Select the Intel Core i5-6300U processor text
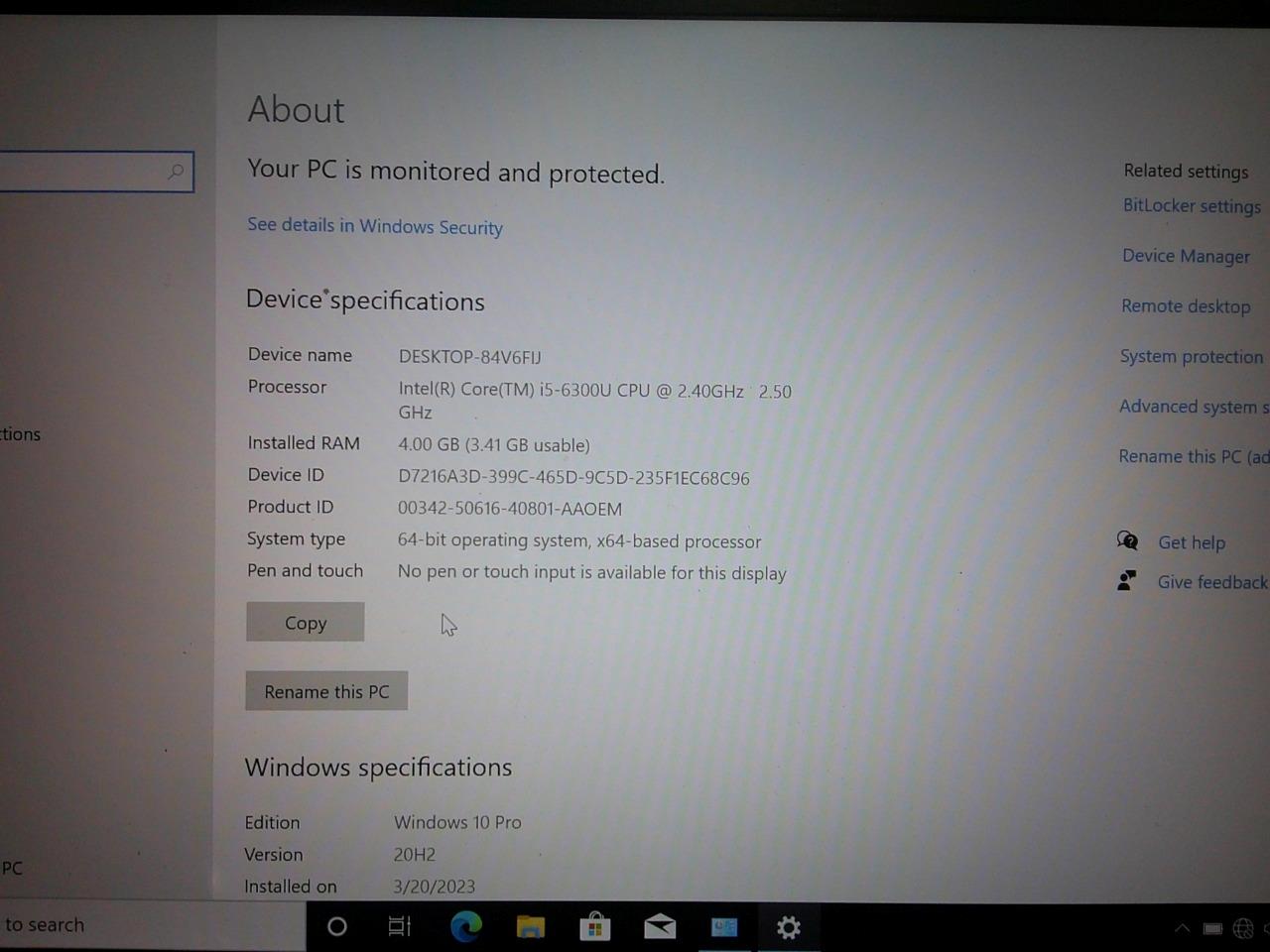The height and width of the screenshot is (952, 1270). 594,401
